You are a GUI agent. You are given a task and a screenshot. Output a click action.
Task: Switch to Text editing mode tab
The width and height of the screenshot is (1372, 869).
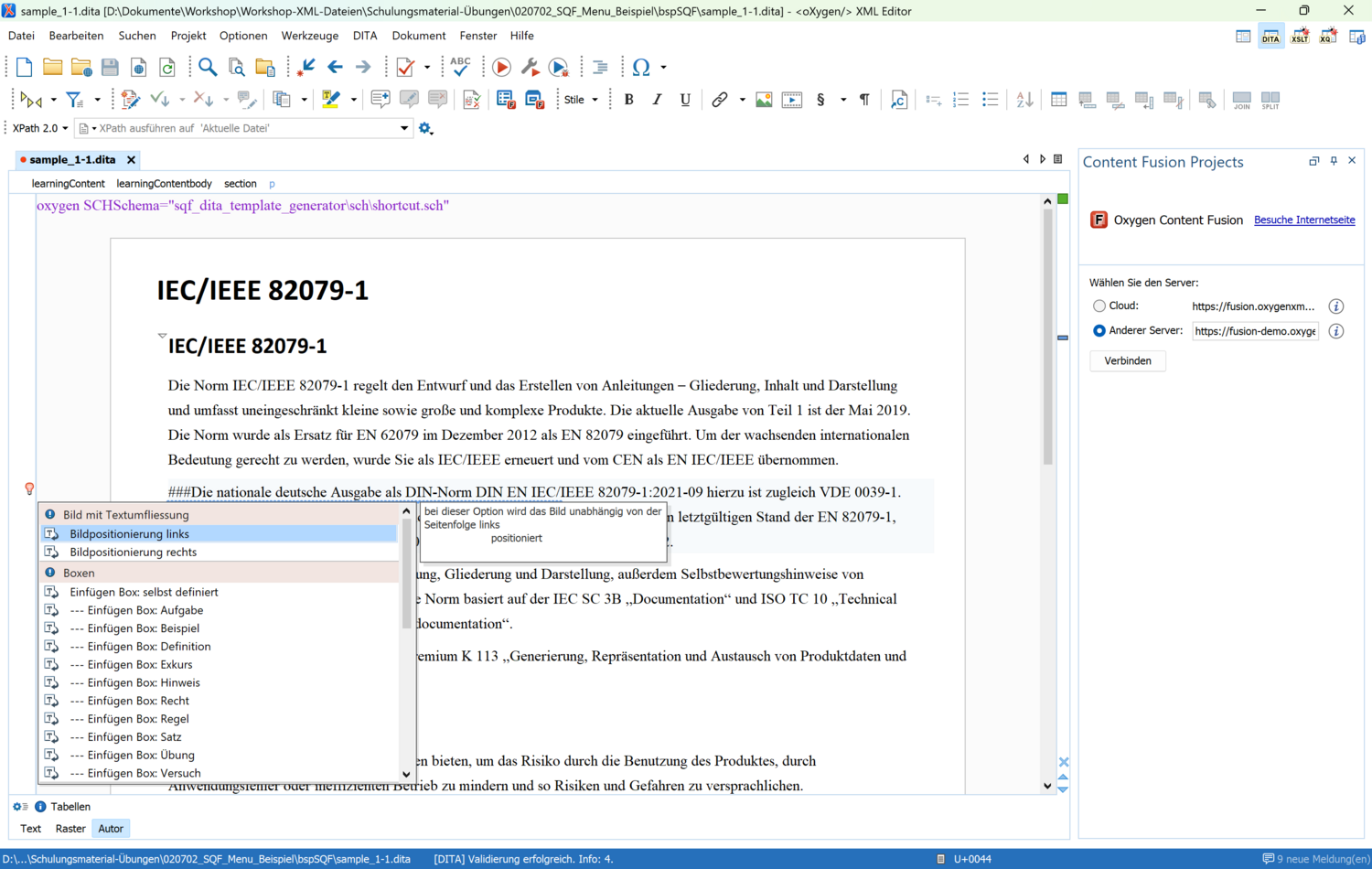click(x=30, y=829)
